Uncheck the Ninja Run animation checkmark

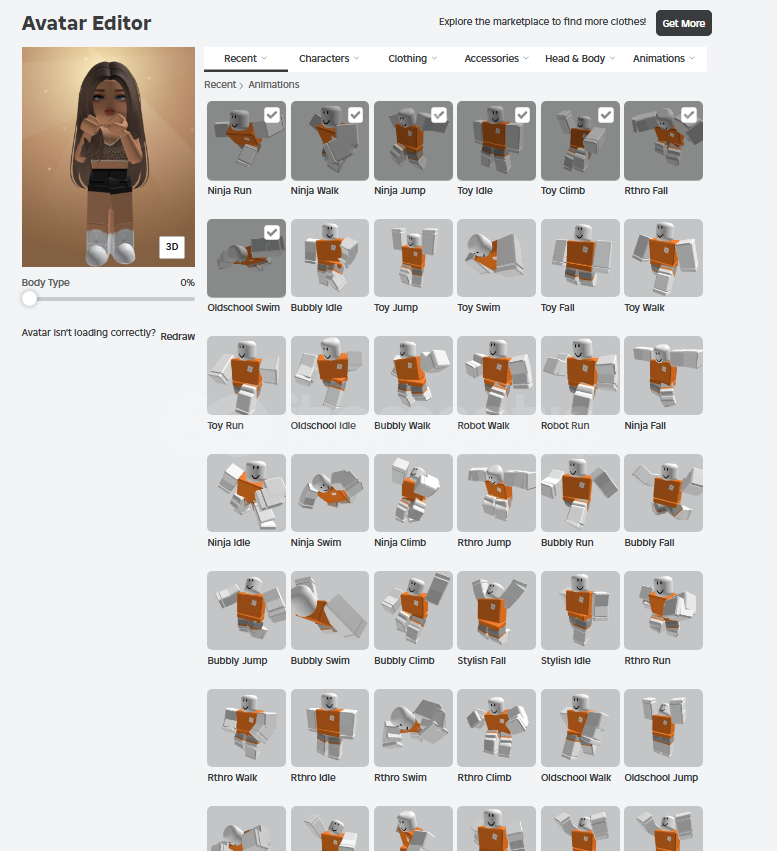pos(272,115)
